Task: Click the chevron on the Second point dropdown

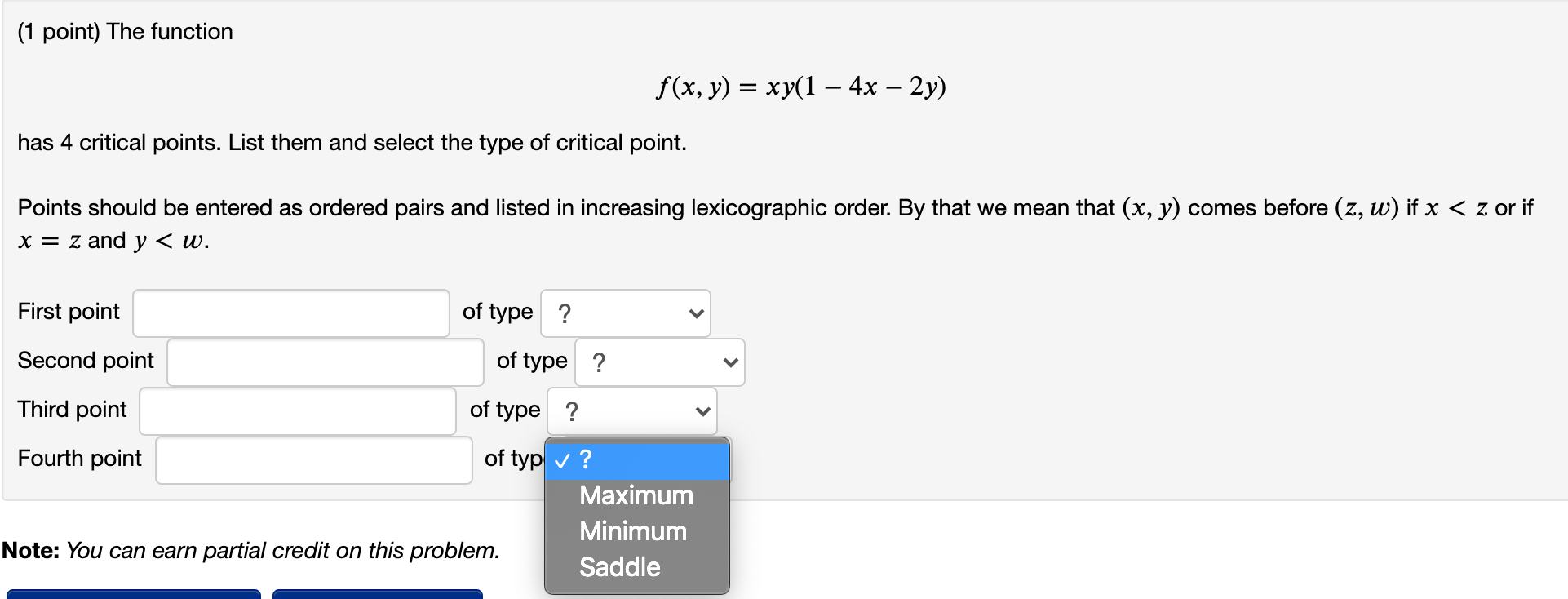Action: [x=730, y=362]
